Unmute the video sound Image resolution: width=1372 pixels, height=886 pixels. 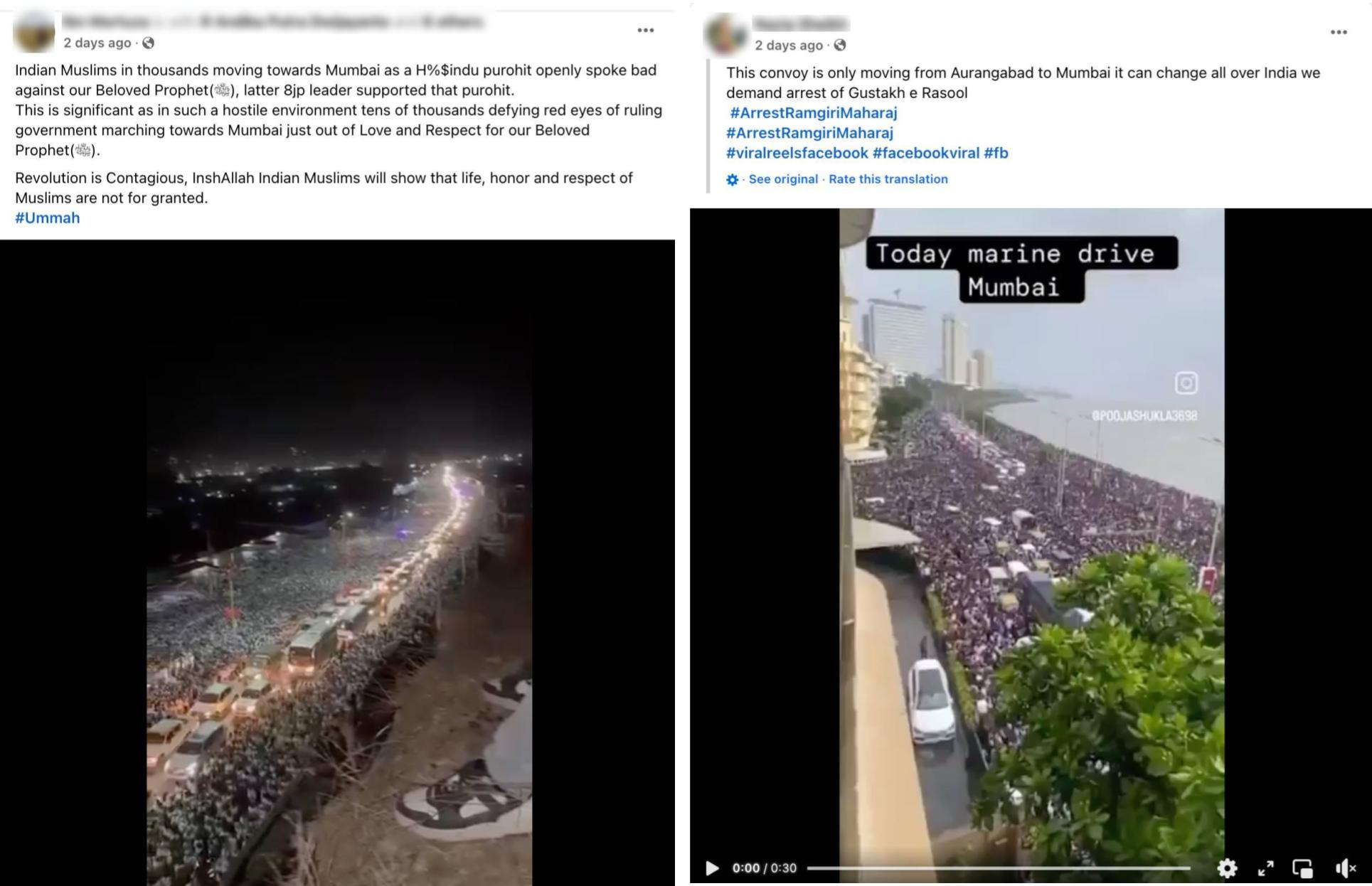[1345, 868]
